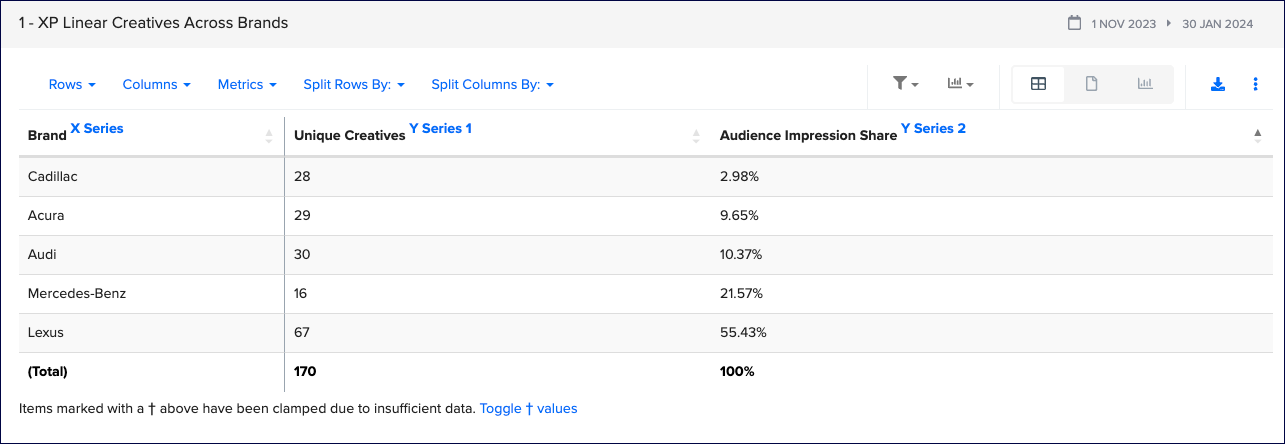Open the three-dot more options menu
Image resolution: width=1285 pixels, height=444 pixels.
pos(1255,85)
